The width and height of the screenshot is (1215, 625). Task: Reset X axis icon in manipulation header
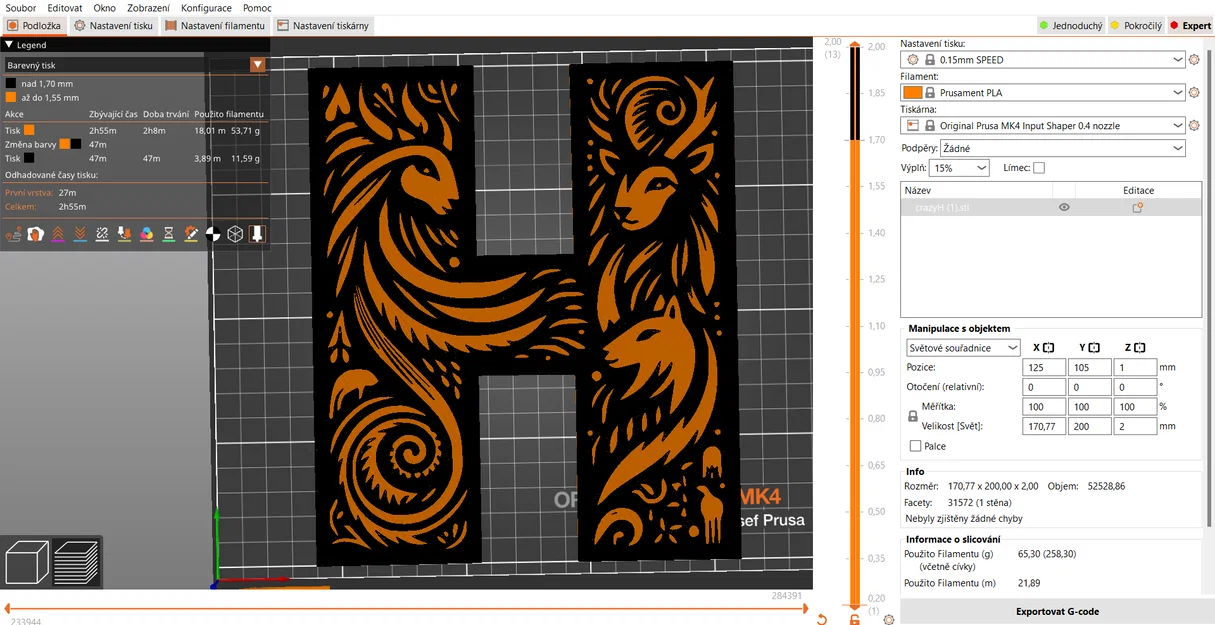point(1048,348)
